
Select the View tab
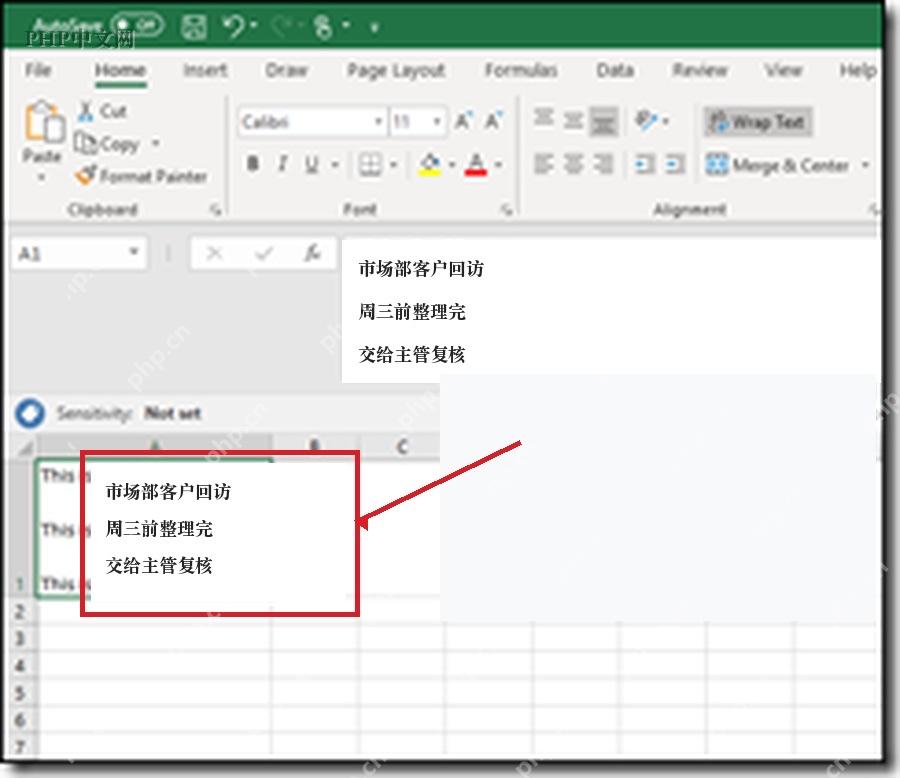pos(783,70)
